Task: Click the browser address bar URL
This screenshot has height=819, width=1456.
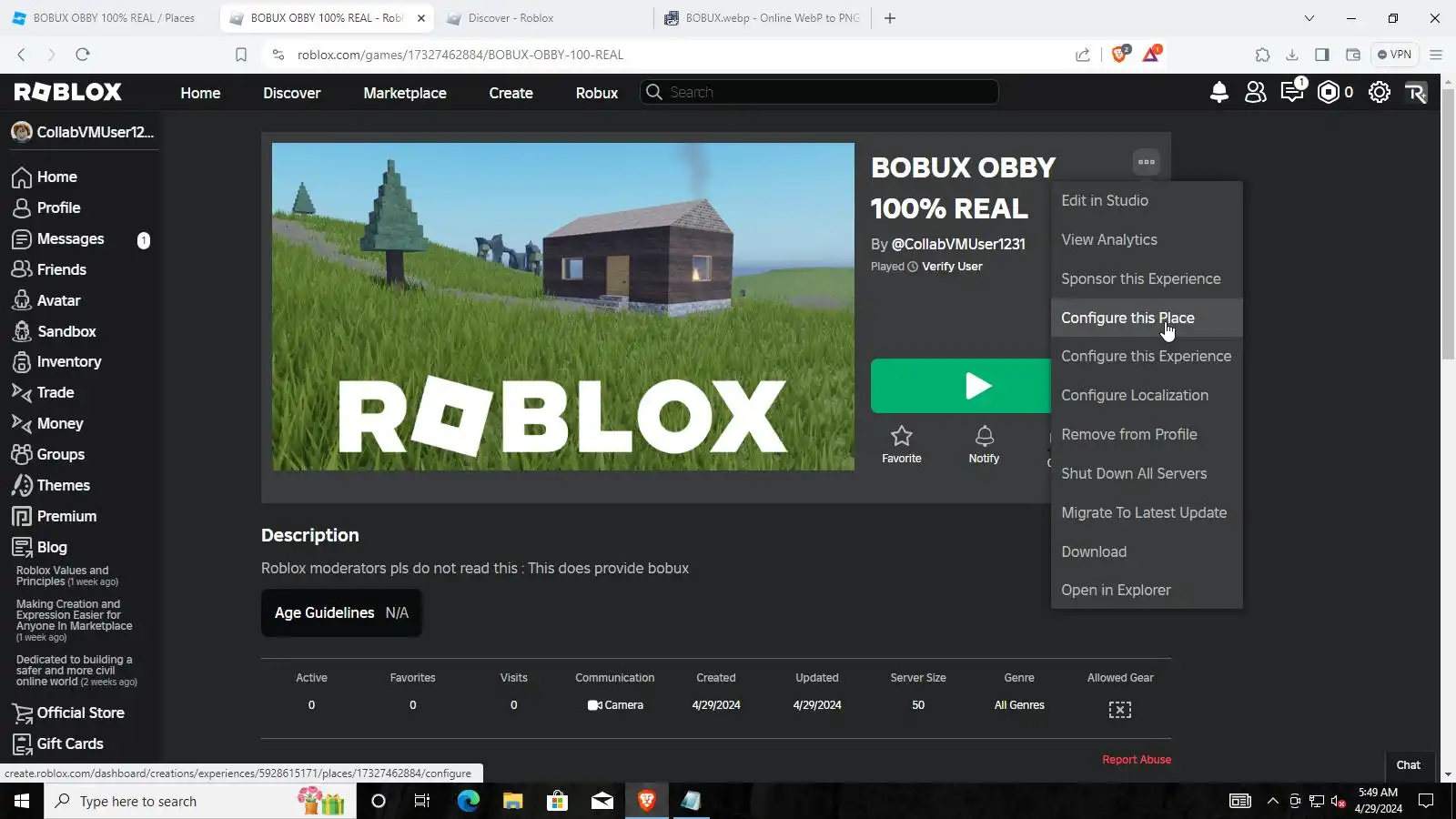Action: click(x=460, y=55)
